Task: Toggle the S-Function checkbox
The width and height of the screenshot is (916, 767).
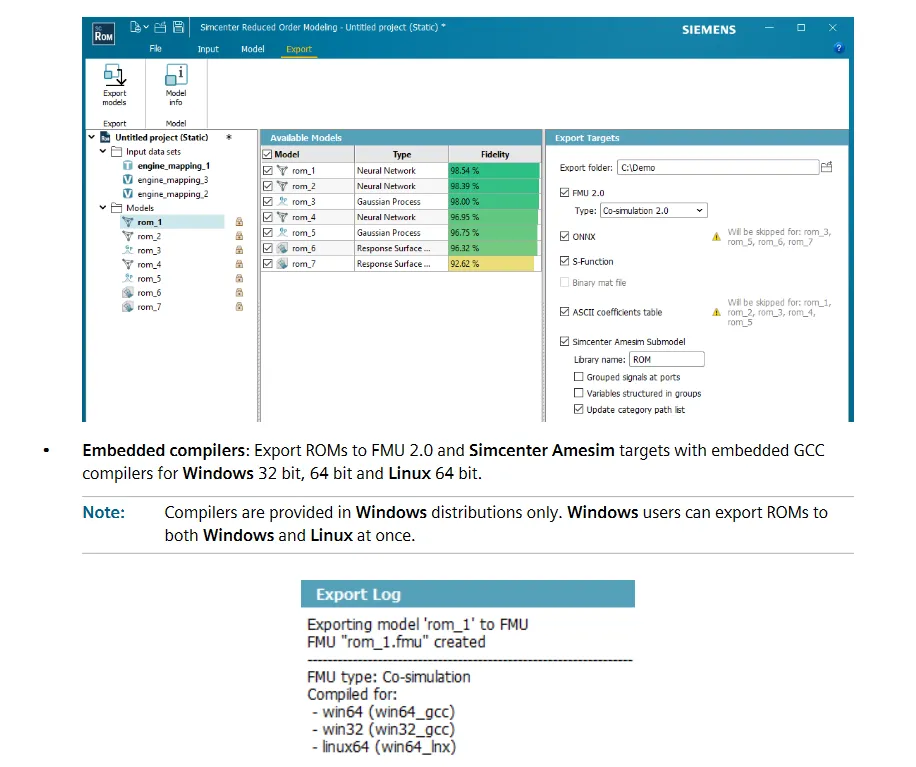Action: (564, 261)
